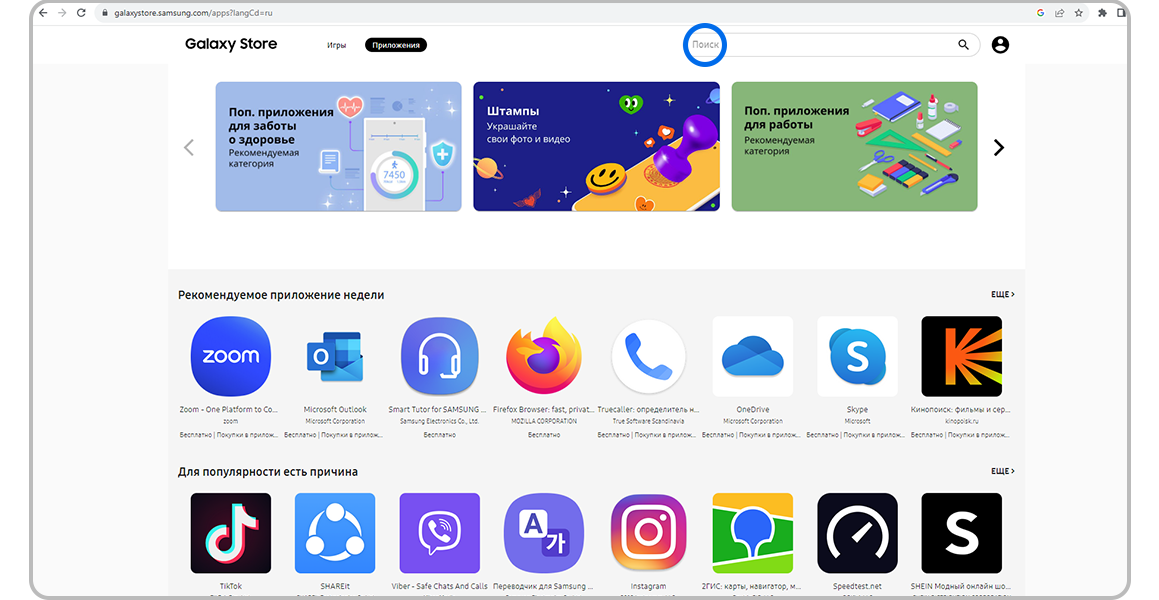Open the 2ГИС maps app icon
Image resolution: width=1159 pixels, height=600 pixels.
(x=752, y=533)
